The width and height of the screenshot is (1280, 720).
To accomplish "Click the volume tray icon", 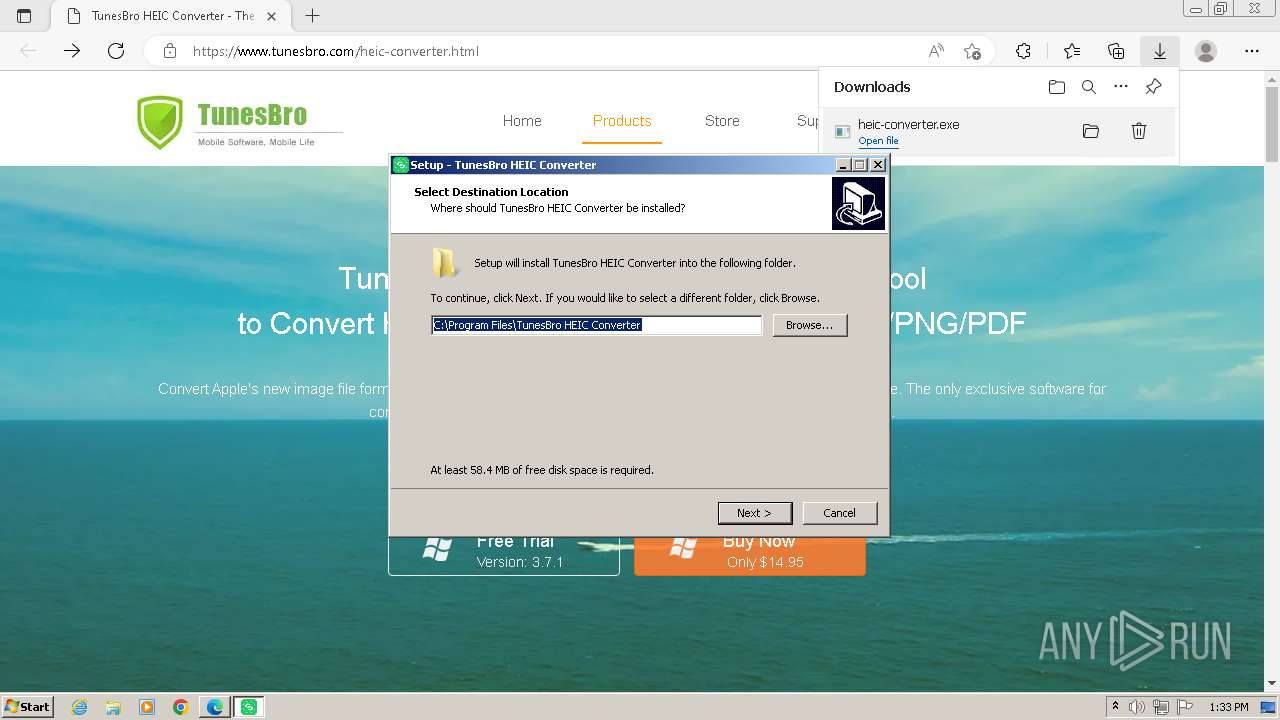I will [1136, 707].
